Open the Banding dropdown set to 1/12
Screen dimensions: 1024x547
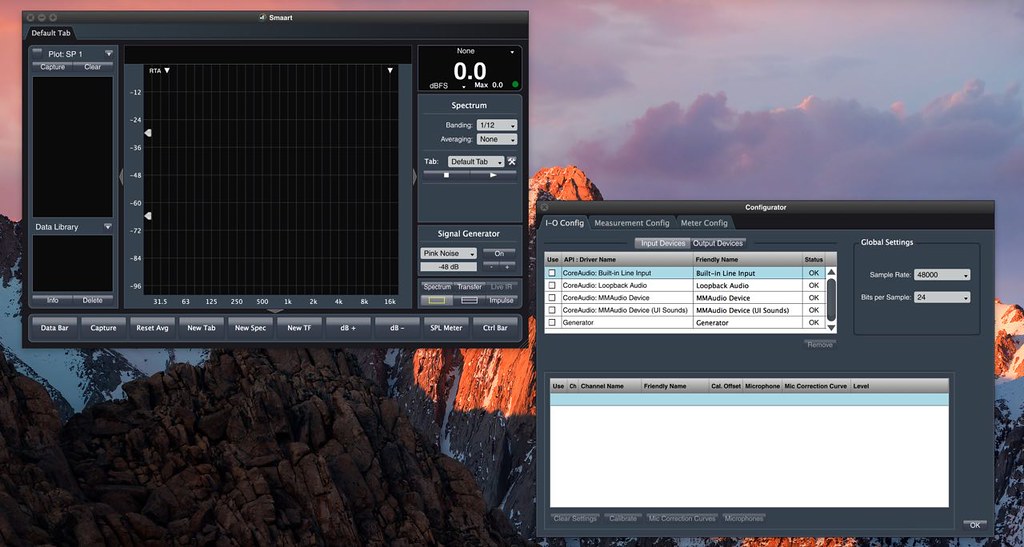point(497,125)
